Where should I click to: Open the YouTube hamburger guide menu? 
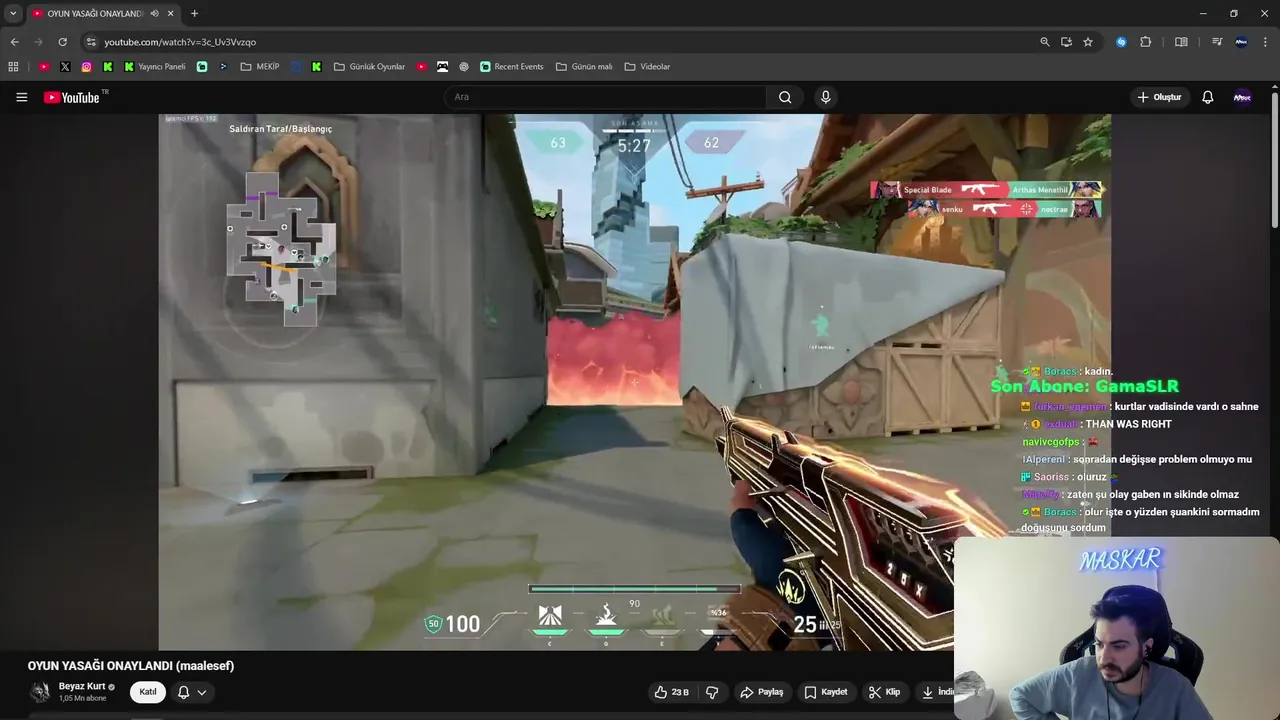pyautogui.click(x=21, y=97)
